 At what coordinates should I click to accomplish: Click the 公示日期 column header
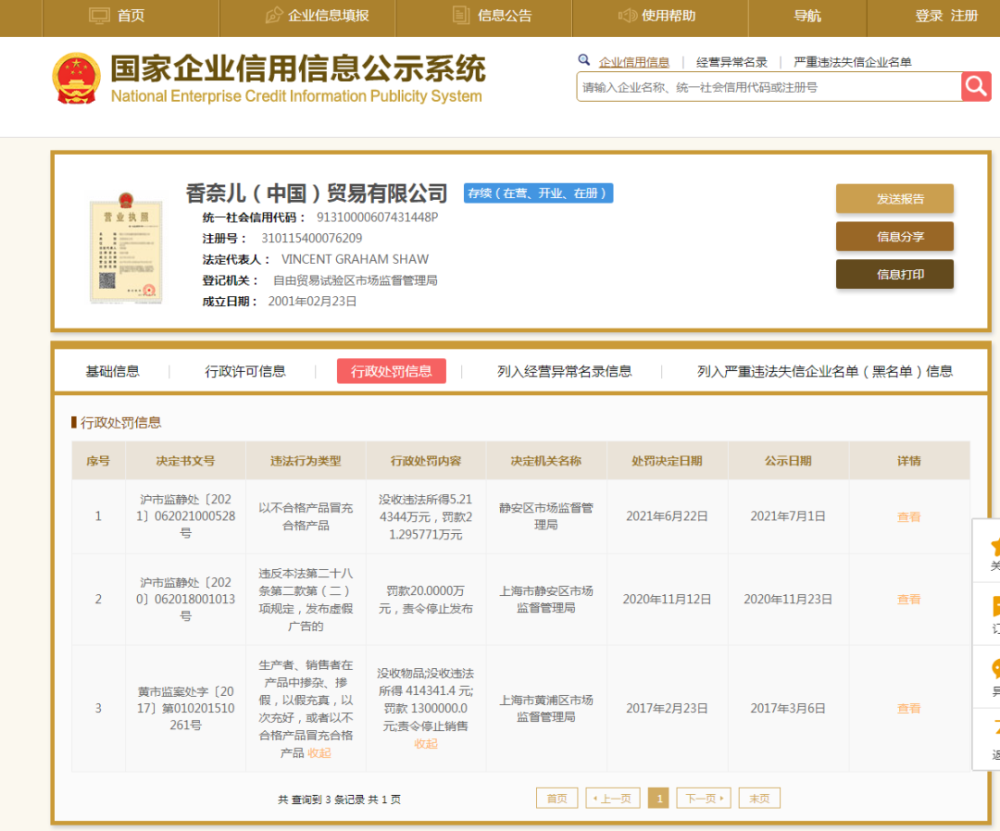click(788, 460)
